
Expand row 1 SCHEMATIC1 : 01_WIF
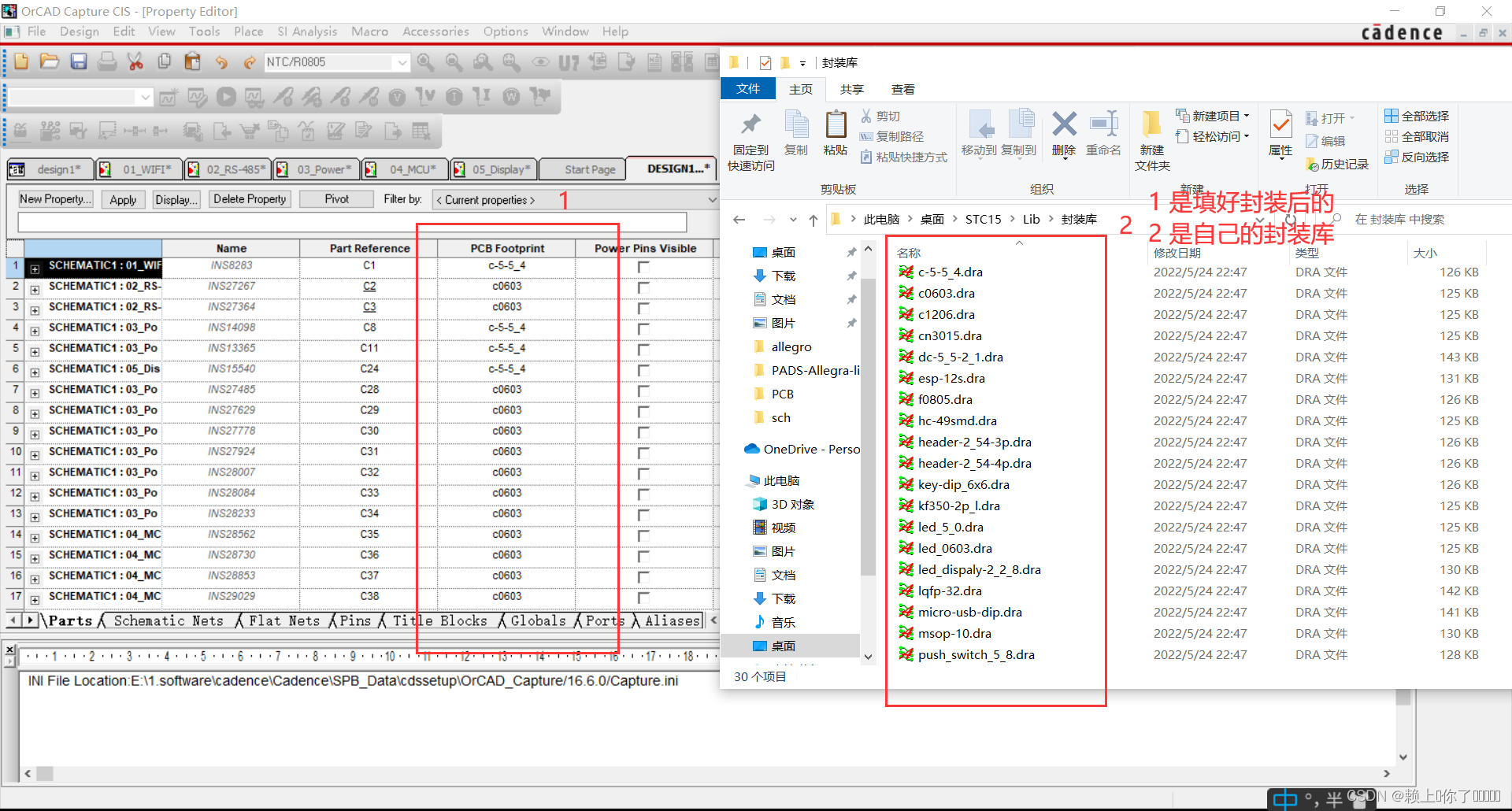coord(35,269)
